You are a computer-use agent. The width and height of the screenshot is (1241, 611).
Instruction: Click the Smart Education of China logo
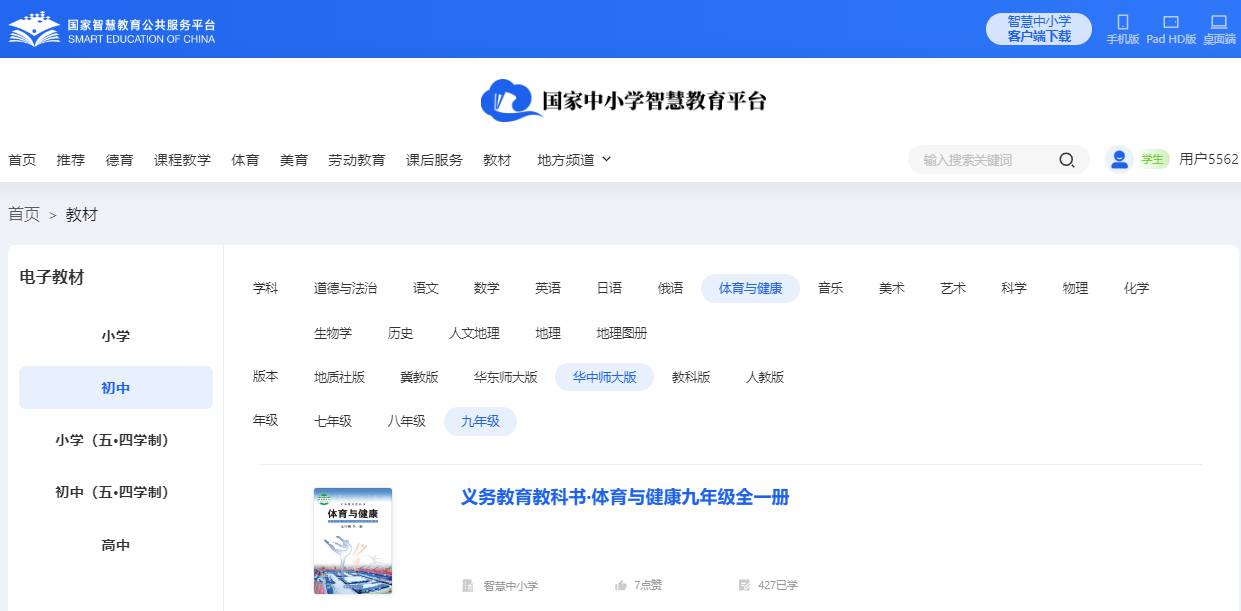click(x=112, y=29)
